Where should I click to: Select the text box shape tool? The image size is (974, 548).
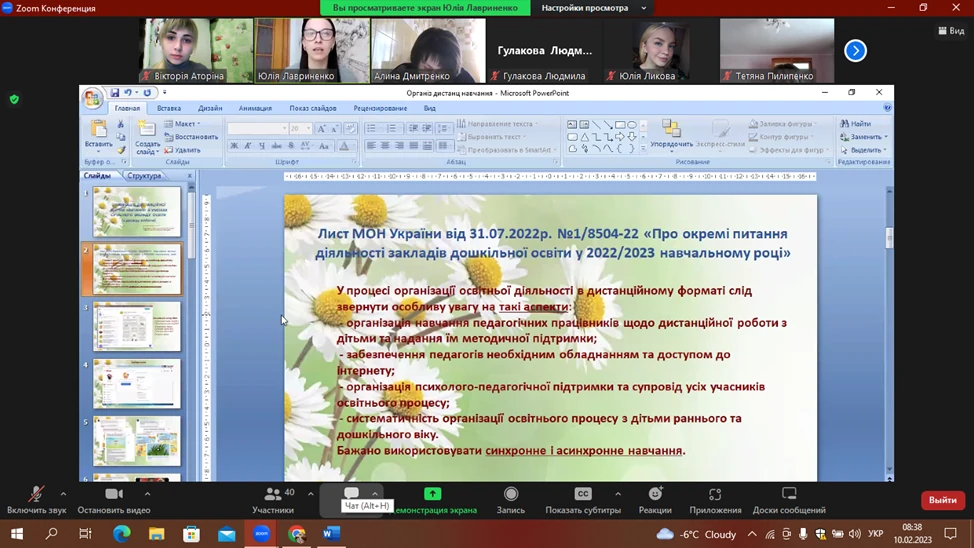pyautogui.click(x=572, y=124)
